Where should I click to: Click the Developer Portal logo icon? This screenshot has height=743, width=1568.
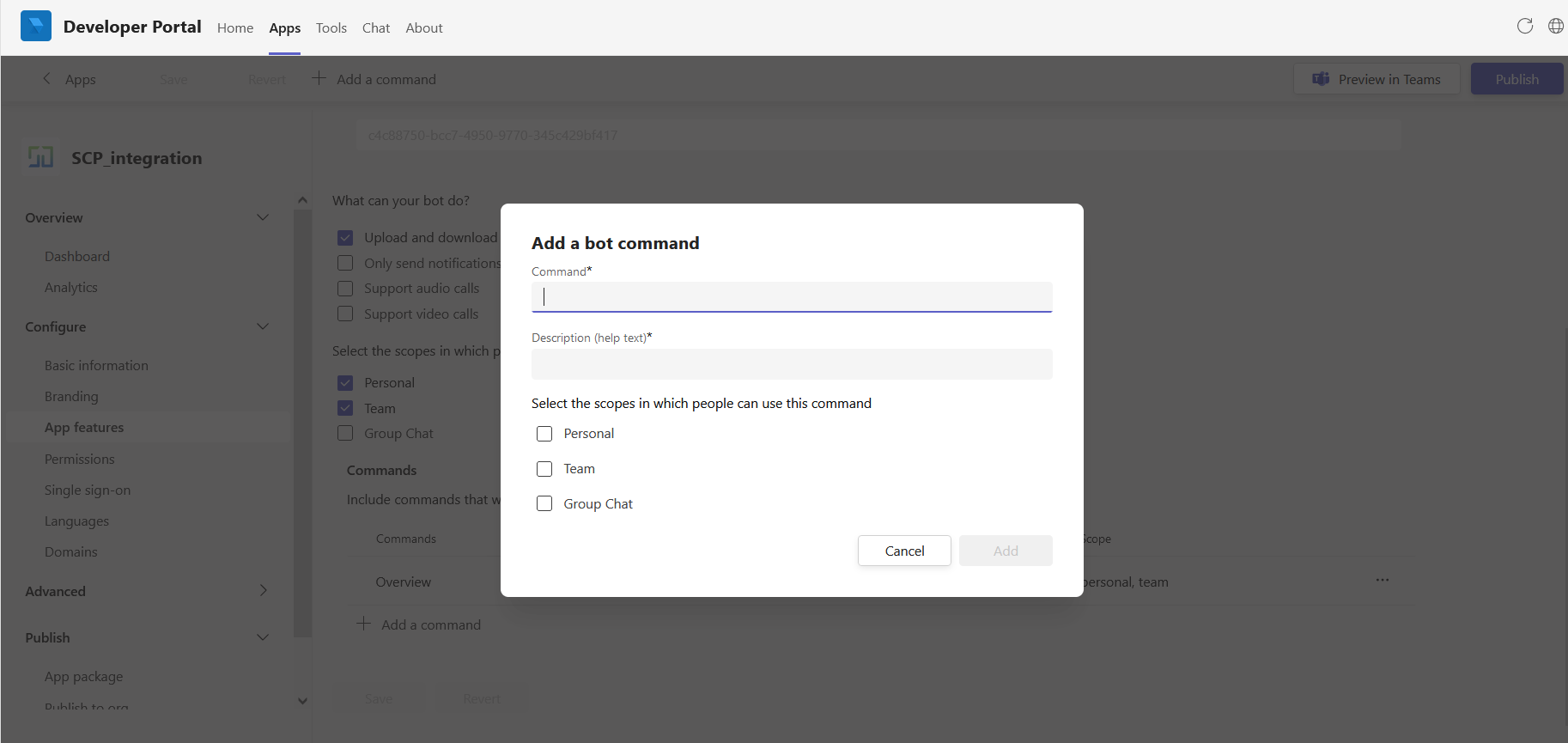(x=36, y=27)
